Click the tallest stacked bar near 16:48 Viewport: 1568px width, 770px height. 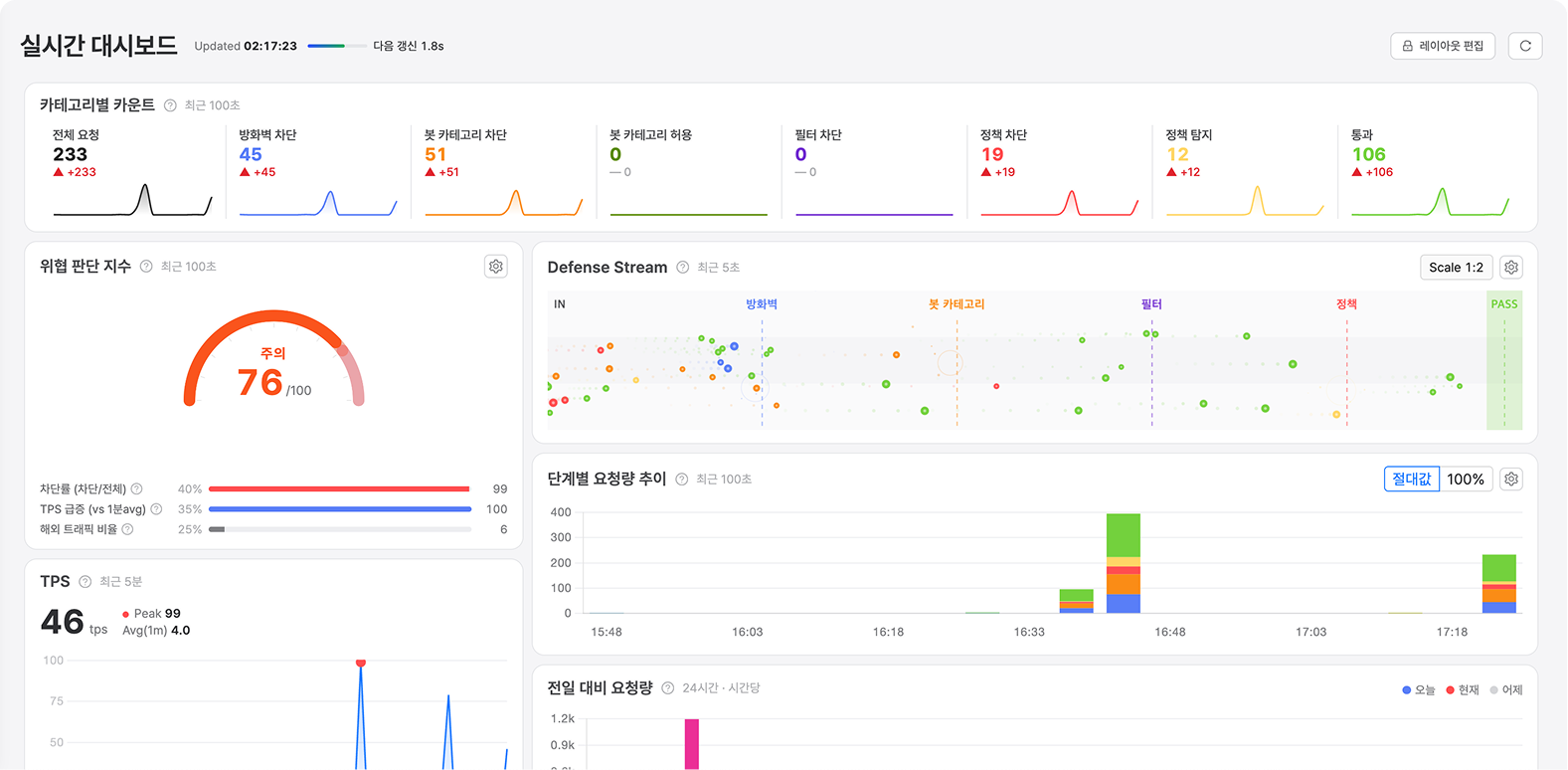[1124, 563]
